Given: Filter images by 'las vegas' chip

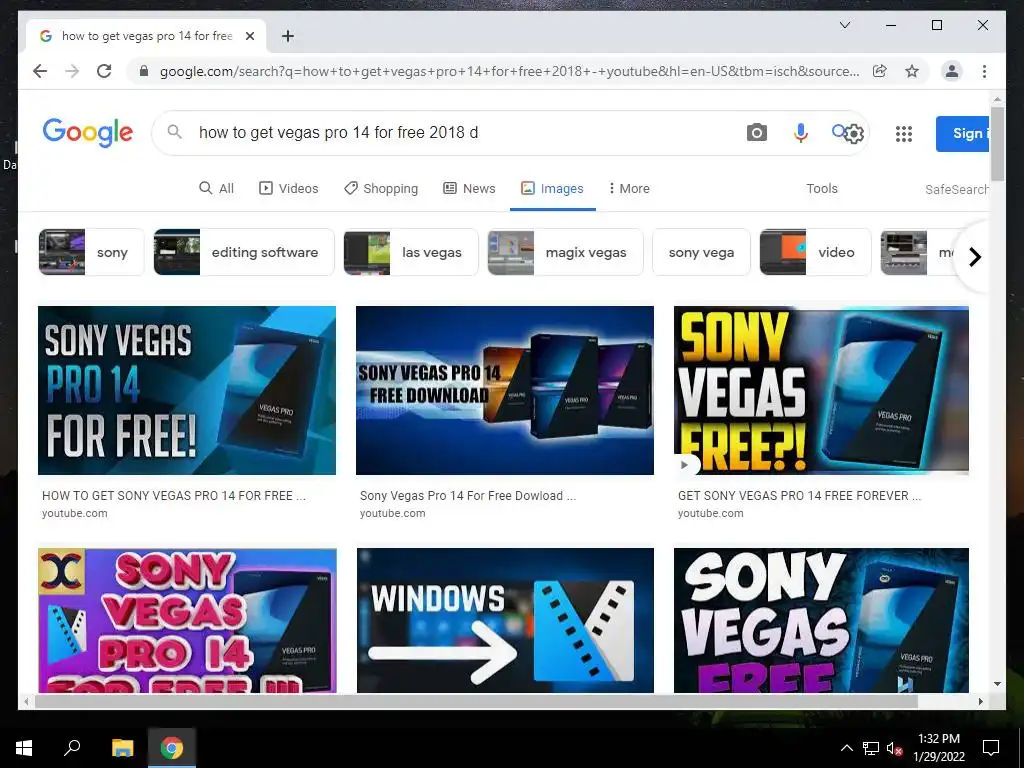Looking at the screenshot, I should 411,252.
